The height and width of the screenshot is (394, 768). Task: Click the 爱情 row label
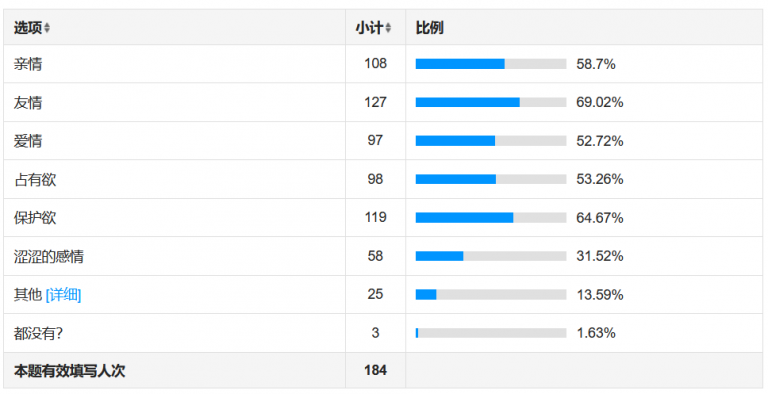(28, 141)
